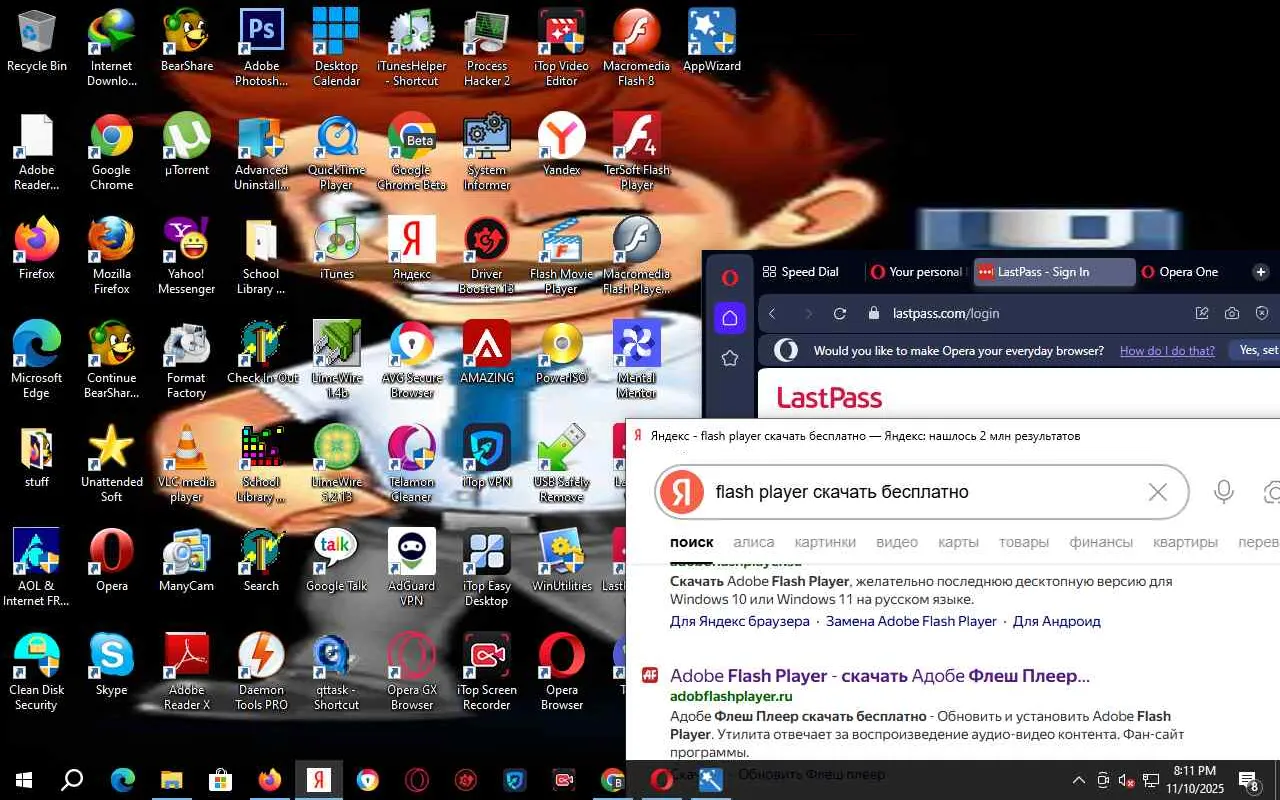Screen dimensions: 1280x800
Task: Open Opera's privacy shield icon
Action: (1262, 314)
